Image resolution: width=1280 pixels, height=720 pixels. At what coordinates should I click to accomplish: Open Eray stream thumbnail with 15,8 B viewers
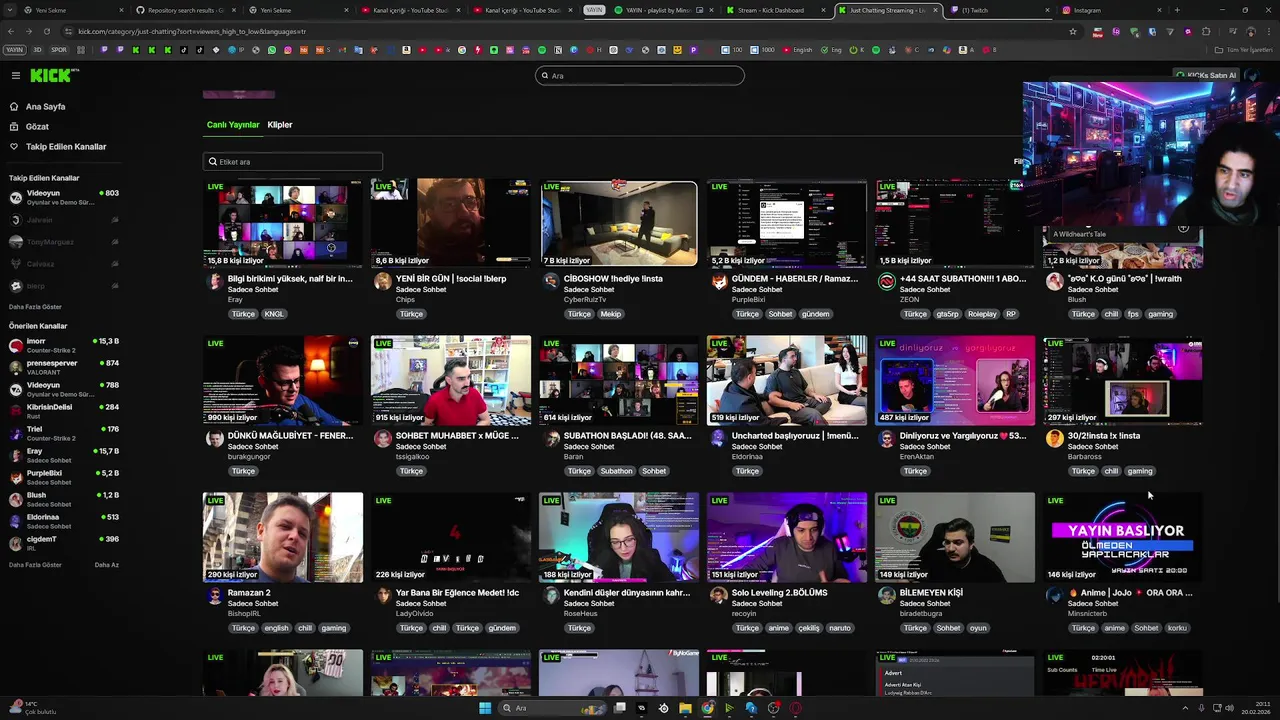point(283,223)
